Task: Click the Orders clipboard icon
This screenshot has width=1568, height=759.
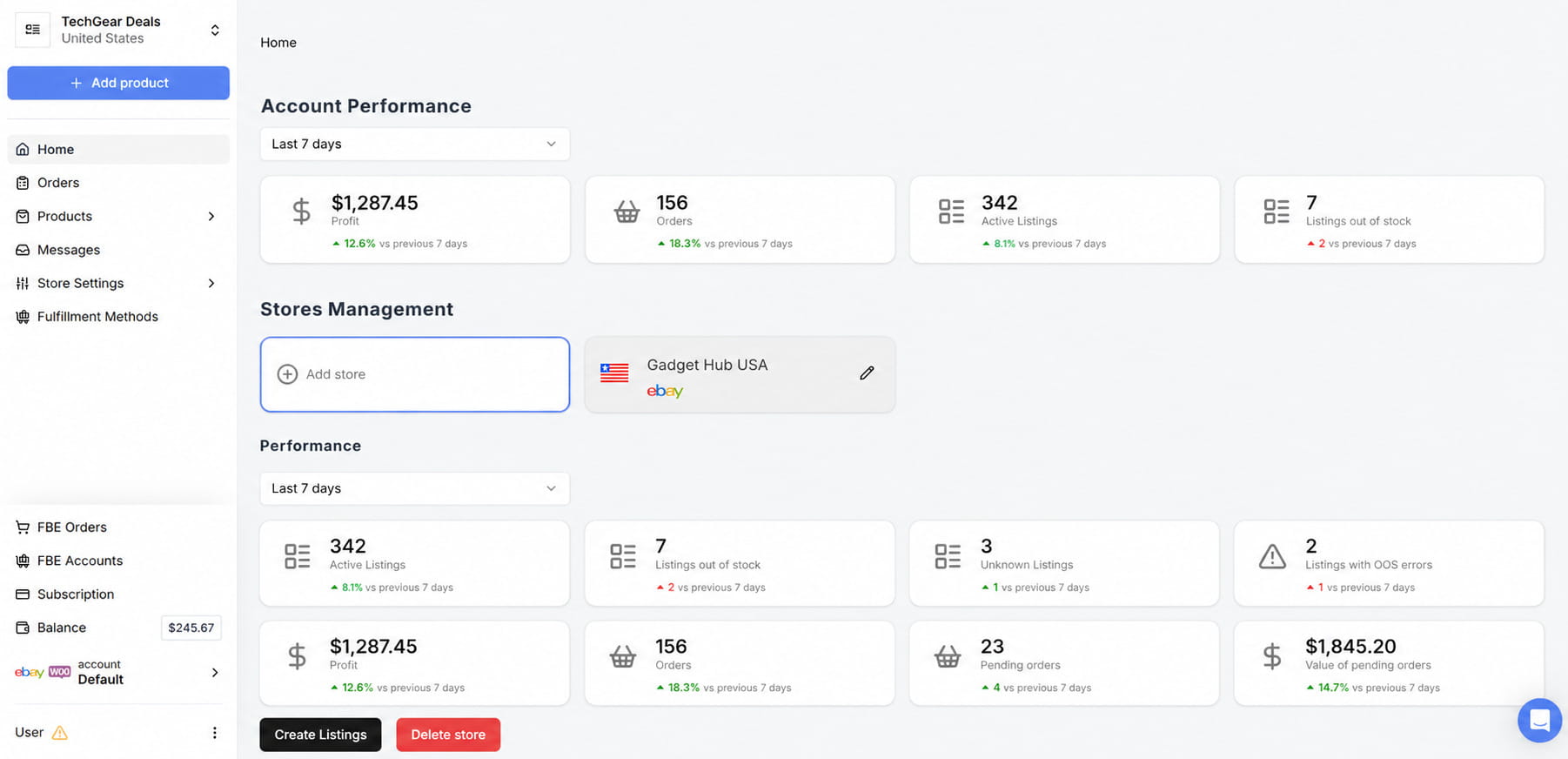Action: (23, 183)
